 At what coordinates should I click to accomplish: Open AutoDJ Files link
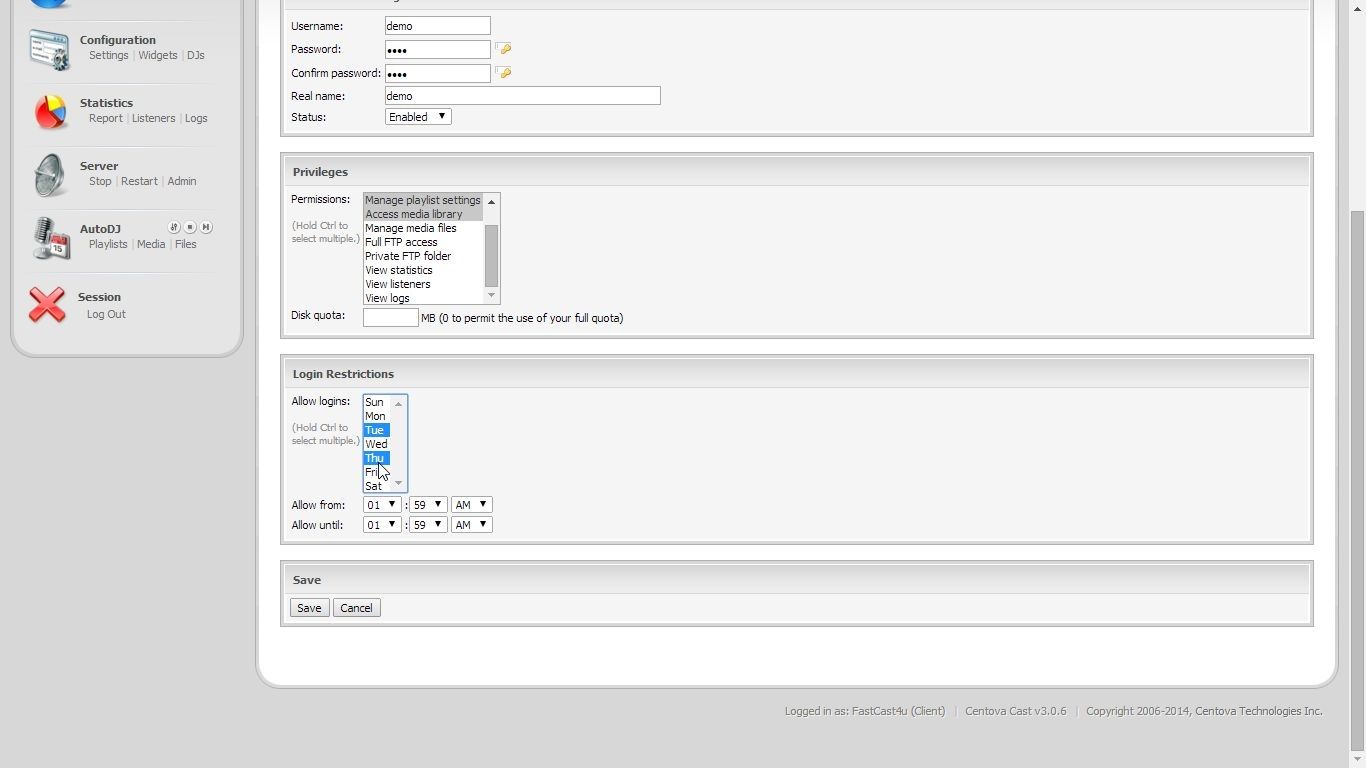pos(186,244)
